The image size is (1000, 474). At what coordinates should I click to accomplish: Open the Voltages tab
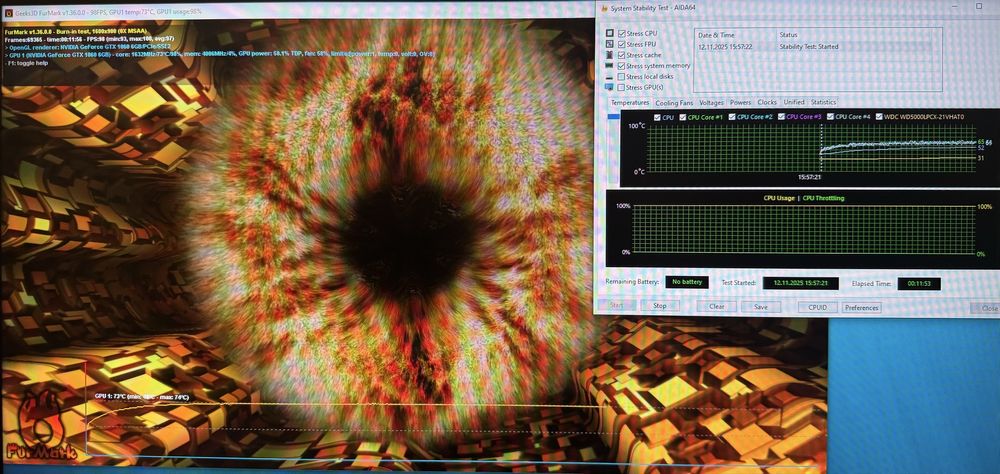point(711,103)
